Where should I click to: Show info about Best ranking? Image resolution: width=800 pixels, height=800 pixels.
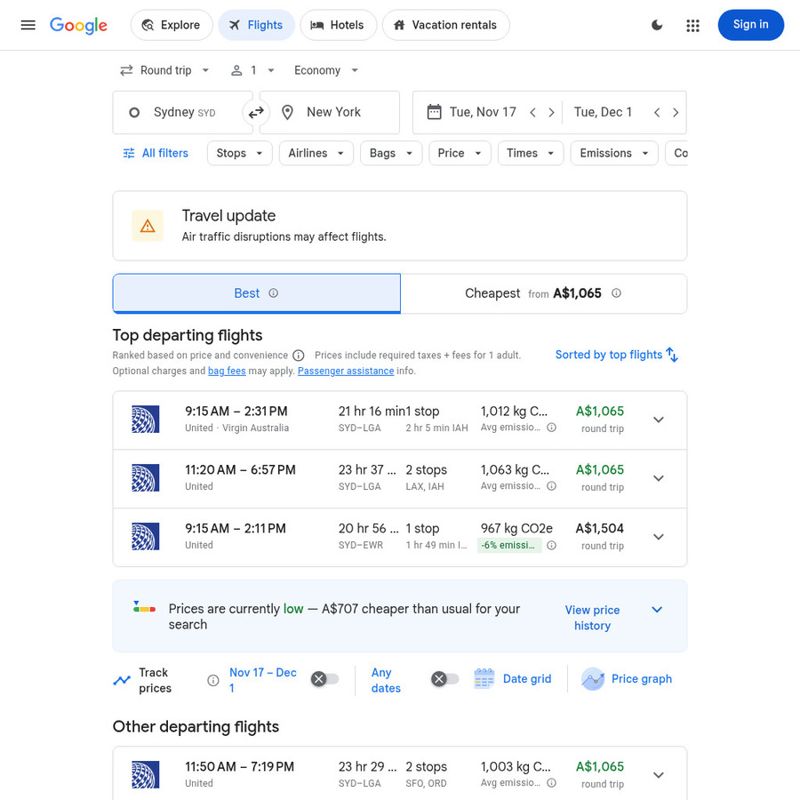pos(273,293)
